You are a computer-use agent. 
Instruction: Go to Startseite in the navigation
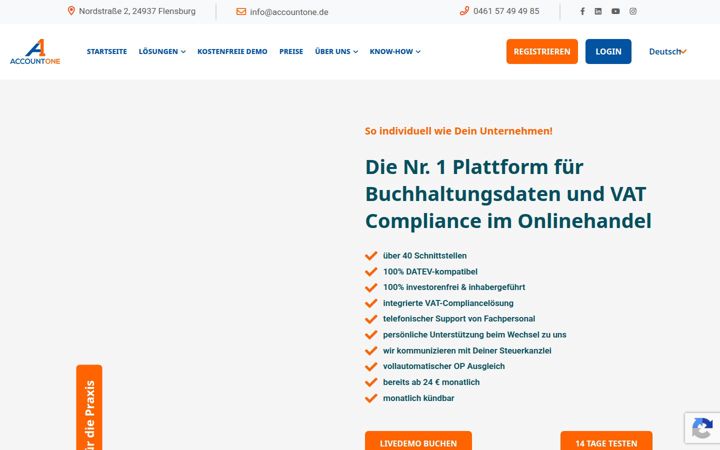click(x=107, y=51)
